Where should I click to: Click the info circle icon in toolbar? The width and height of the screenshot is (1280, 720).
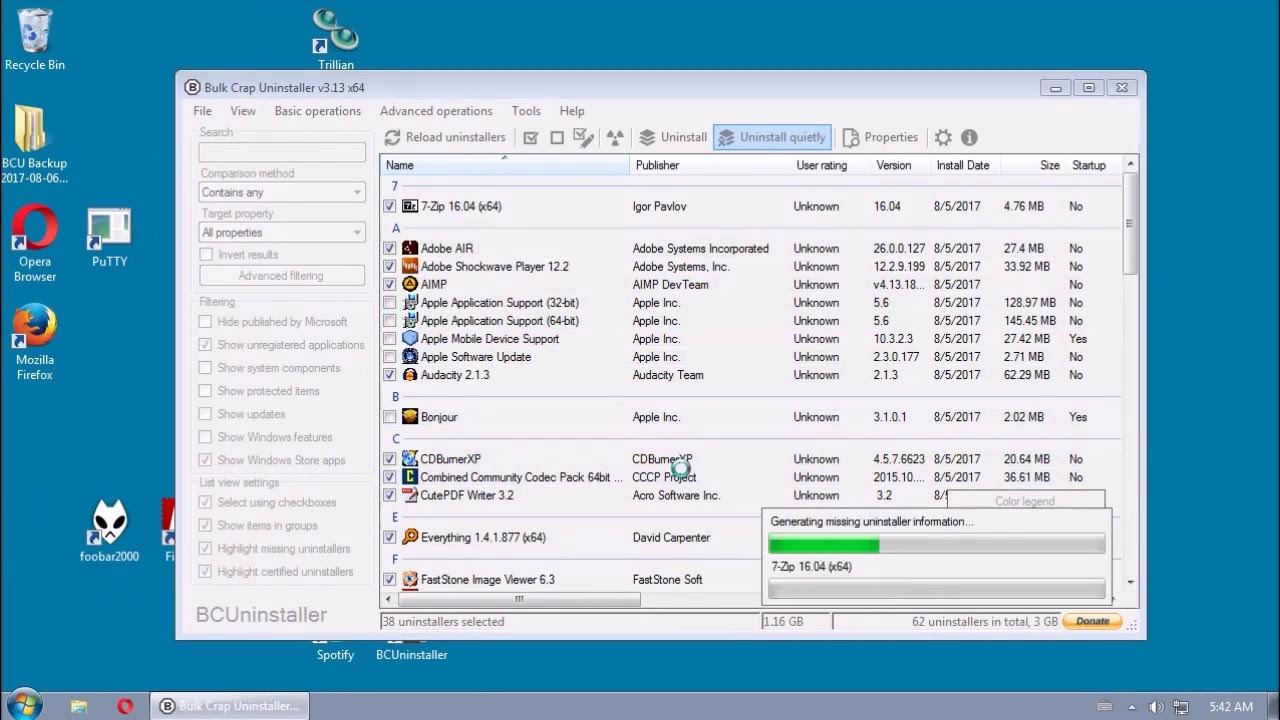[x=969, y=138]
